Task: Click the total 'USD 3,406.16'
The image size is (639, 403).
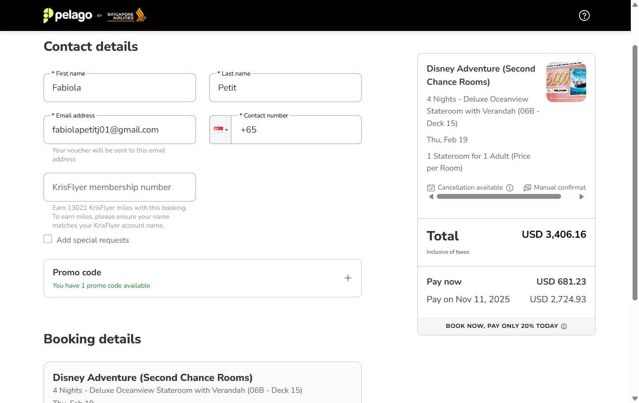Action: 554,234
